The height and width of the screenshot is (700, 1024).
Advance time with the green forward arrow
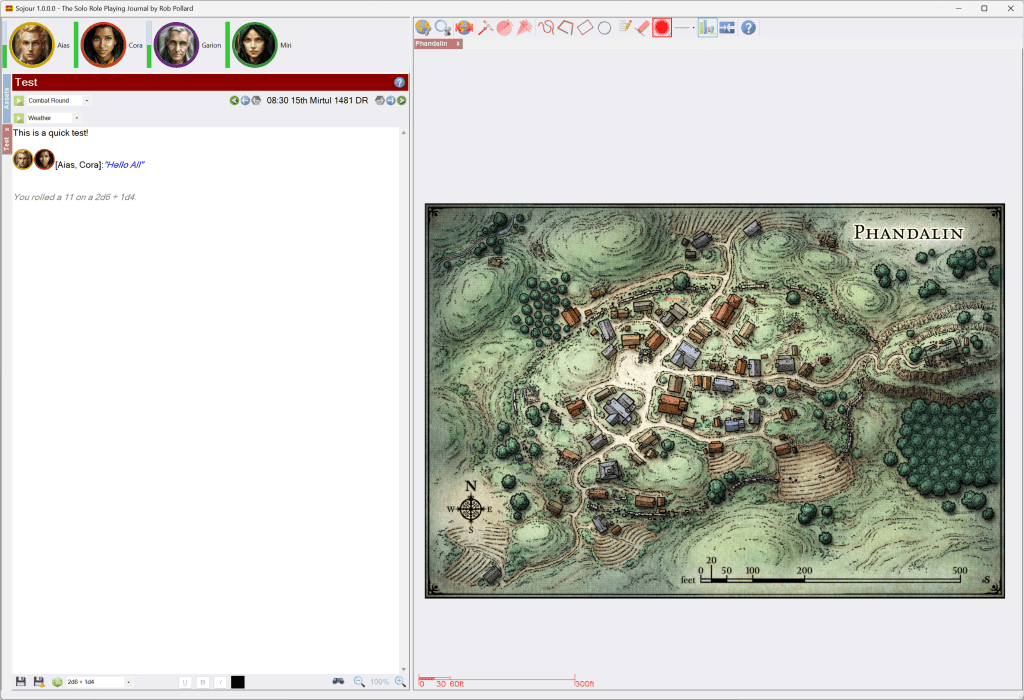[402, 100]
